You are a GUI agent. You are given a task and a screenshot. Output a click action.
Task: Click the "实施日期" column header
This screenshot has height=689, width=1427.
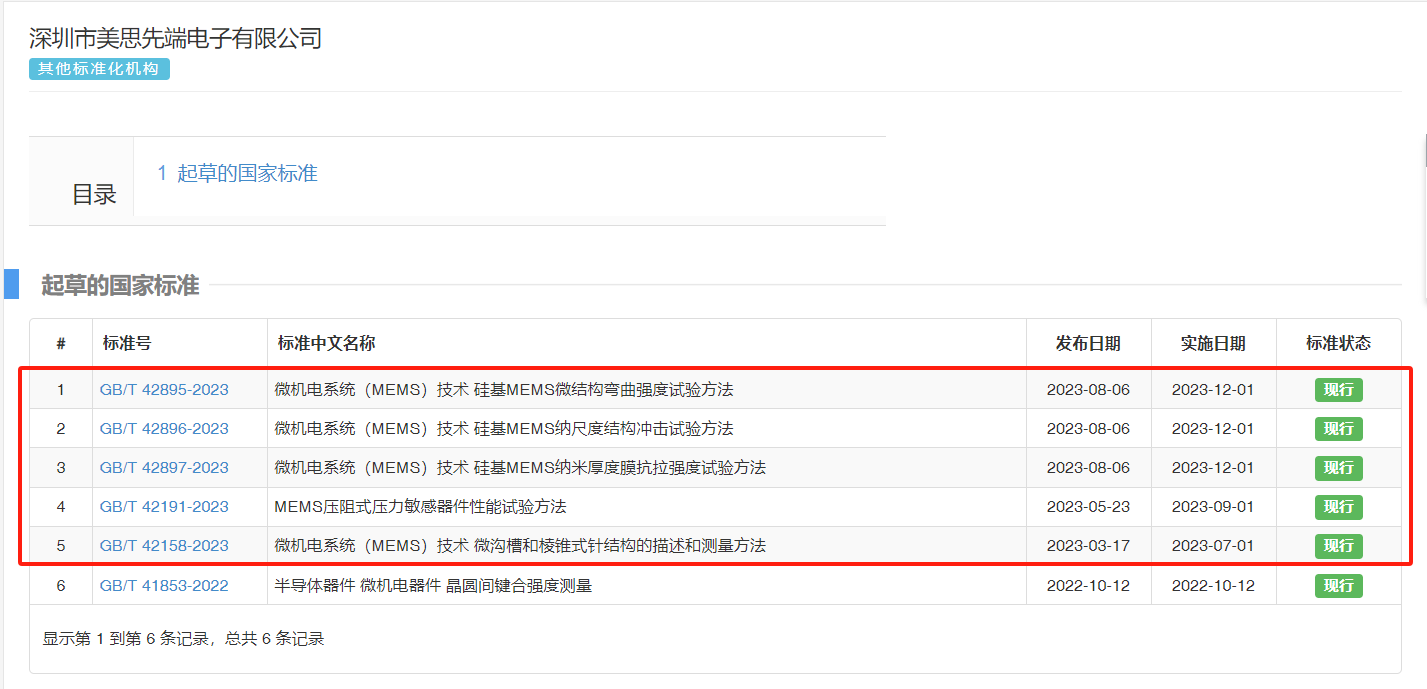pos(1213,344)
